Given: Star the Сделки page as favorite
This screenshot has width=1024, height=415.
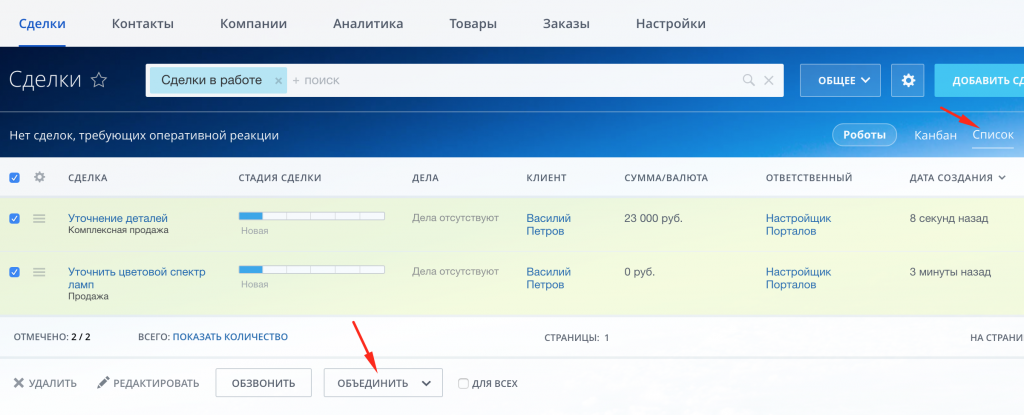Looking at the screenshot, I should (x=99, y=80).
